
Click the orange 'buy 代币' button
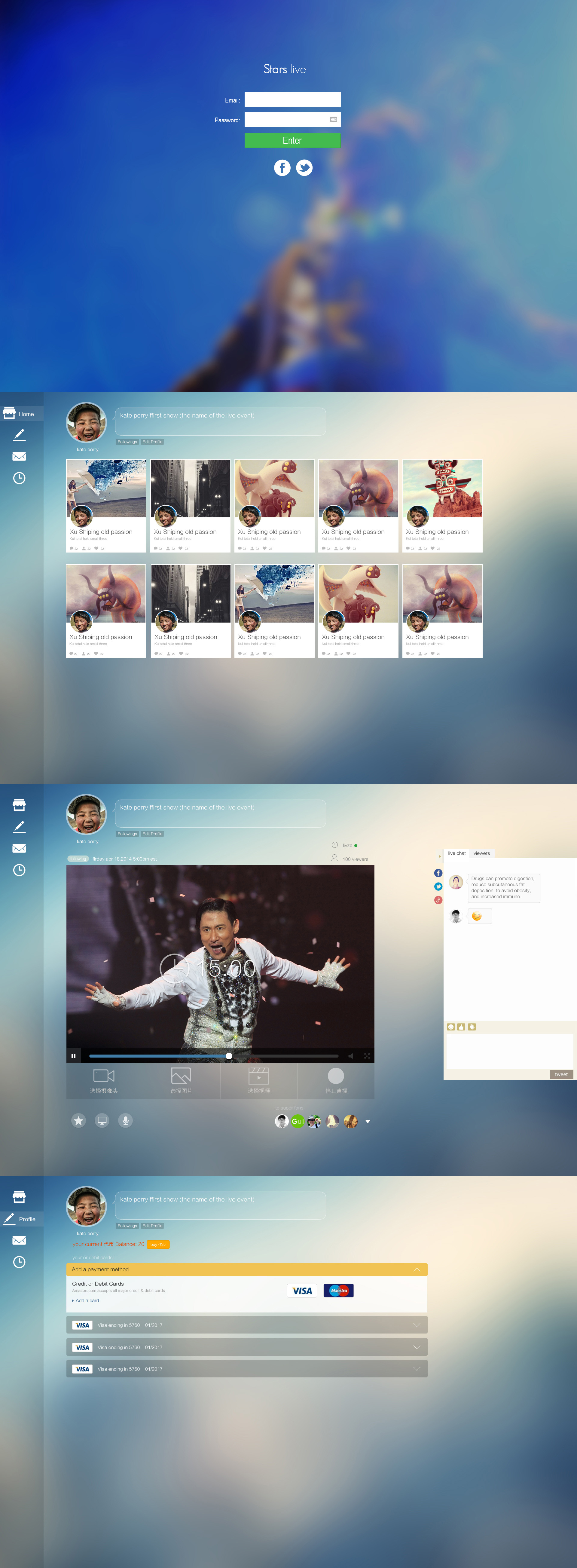158,1245
